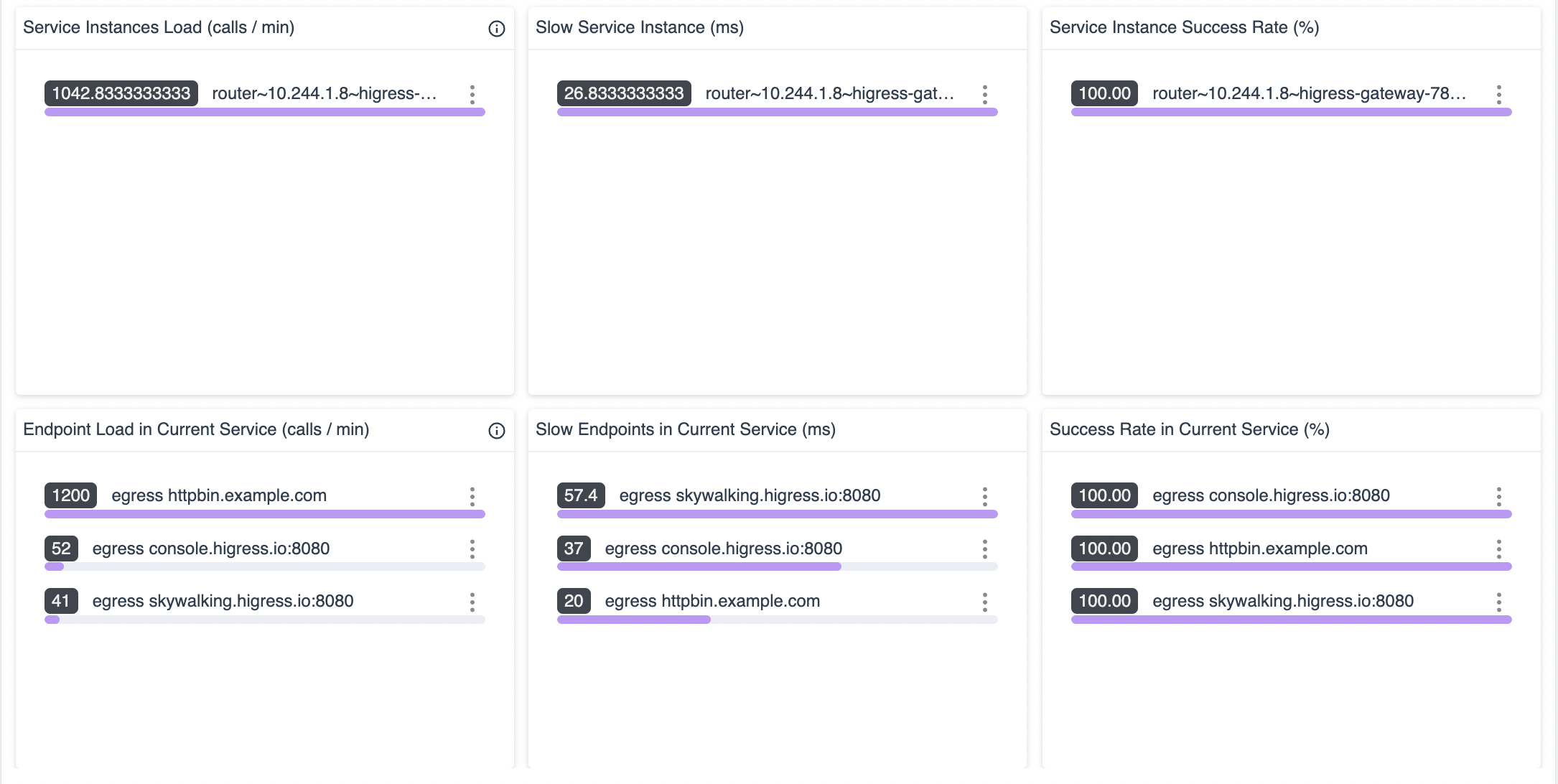Open kebab menu for console row in Slow Endpoints
This screenshot has height=784, width=1558.
point(984,549)
